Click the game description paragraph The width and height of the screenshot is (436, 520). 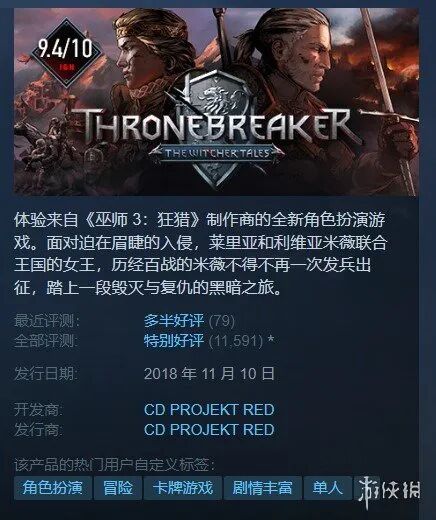(200, 254)
